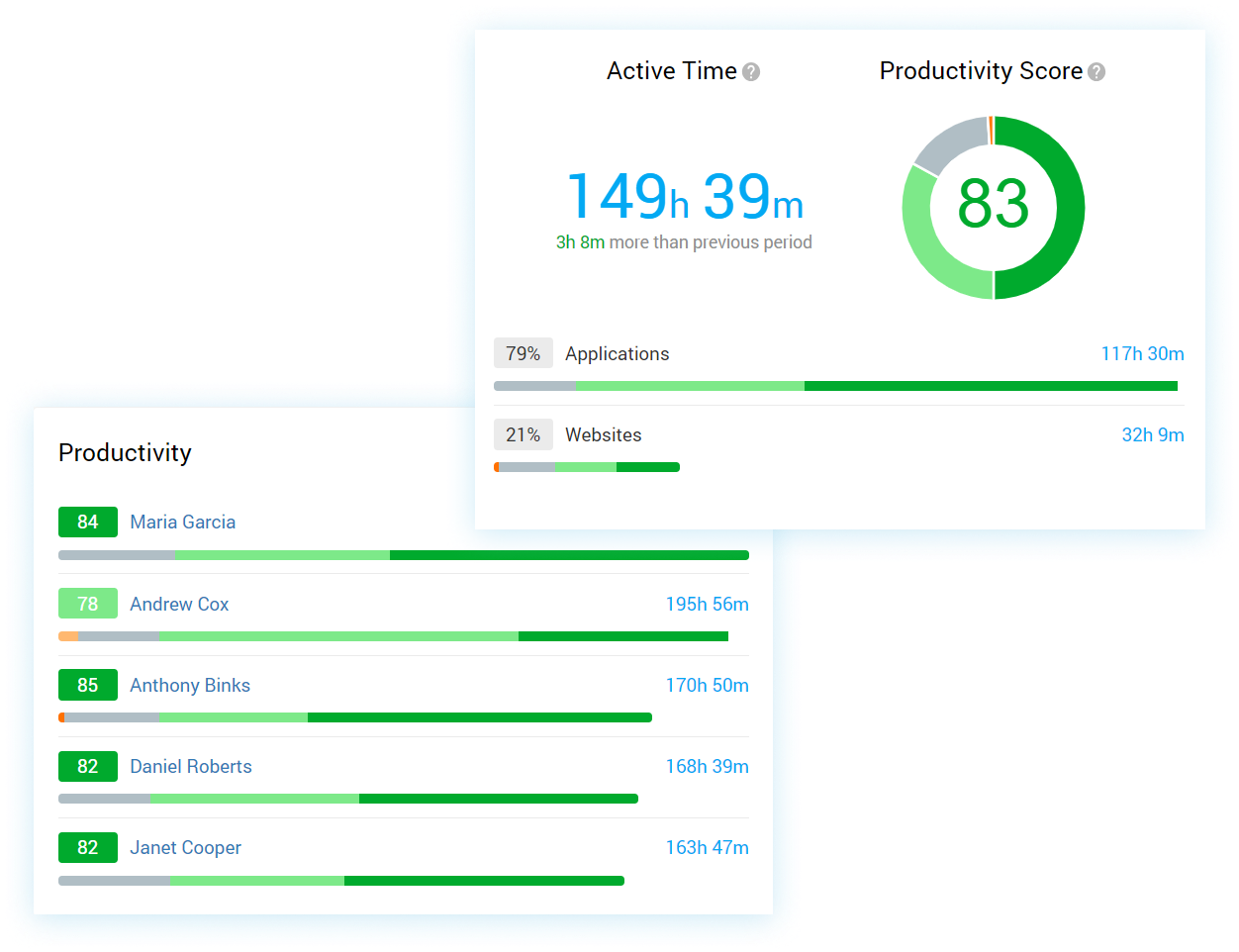This screenshot has height=952, width=1239.
Task: Click the 84 score badge
Action: pyautogui.click(x=88, y=522)
